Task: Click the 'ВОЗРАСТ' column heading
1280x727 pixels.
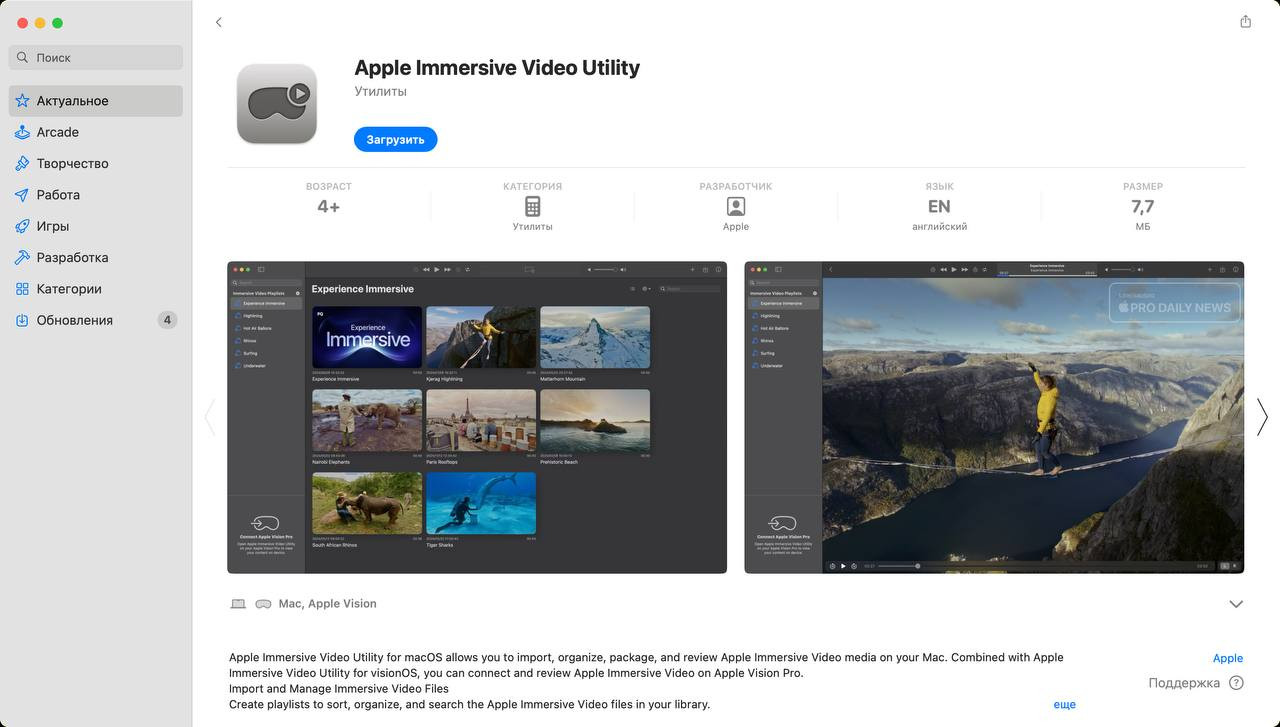Action: pos(329,186)
